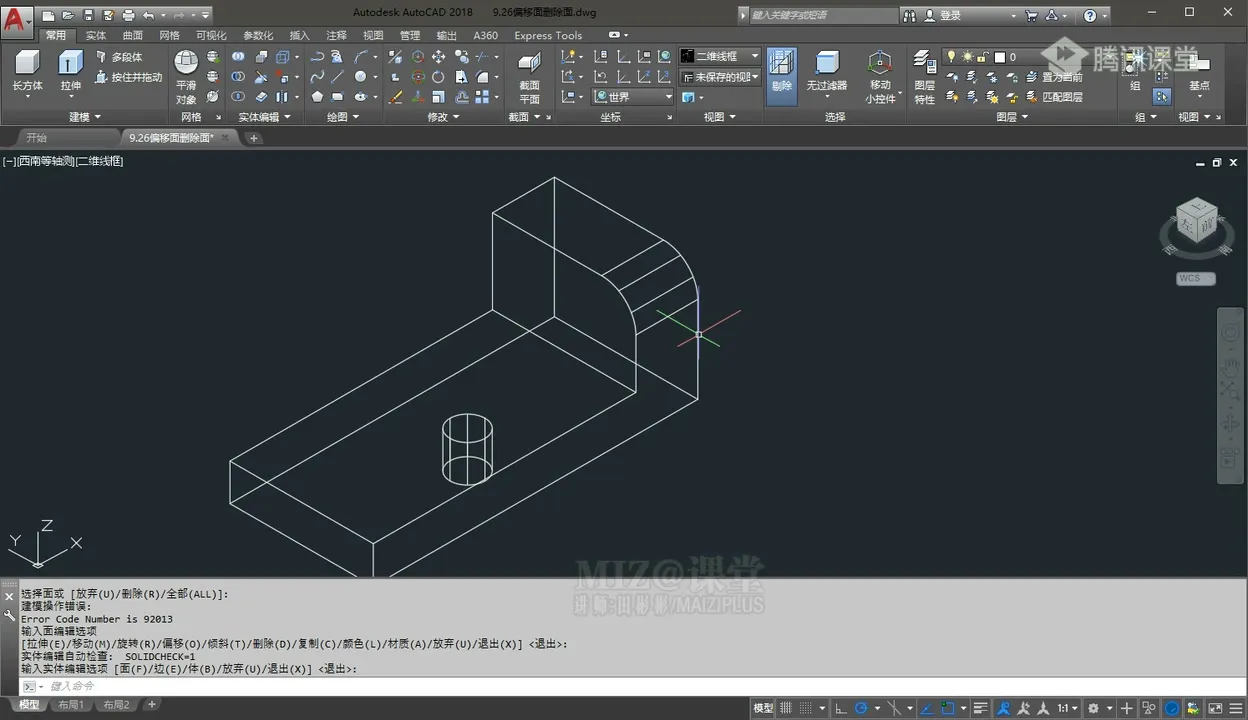The height and width of the screenshot is (720, 1248).
Task: Toggle grid display in the status bar
Action: coord(787,708)
